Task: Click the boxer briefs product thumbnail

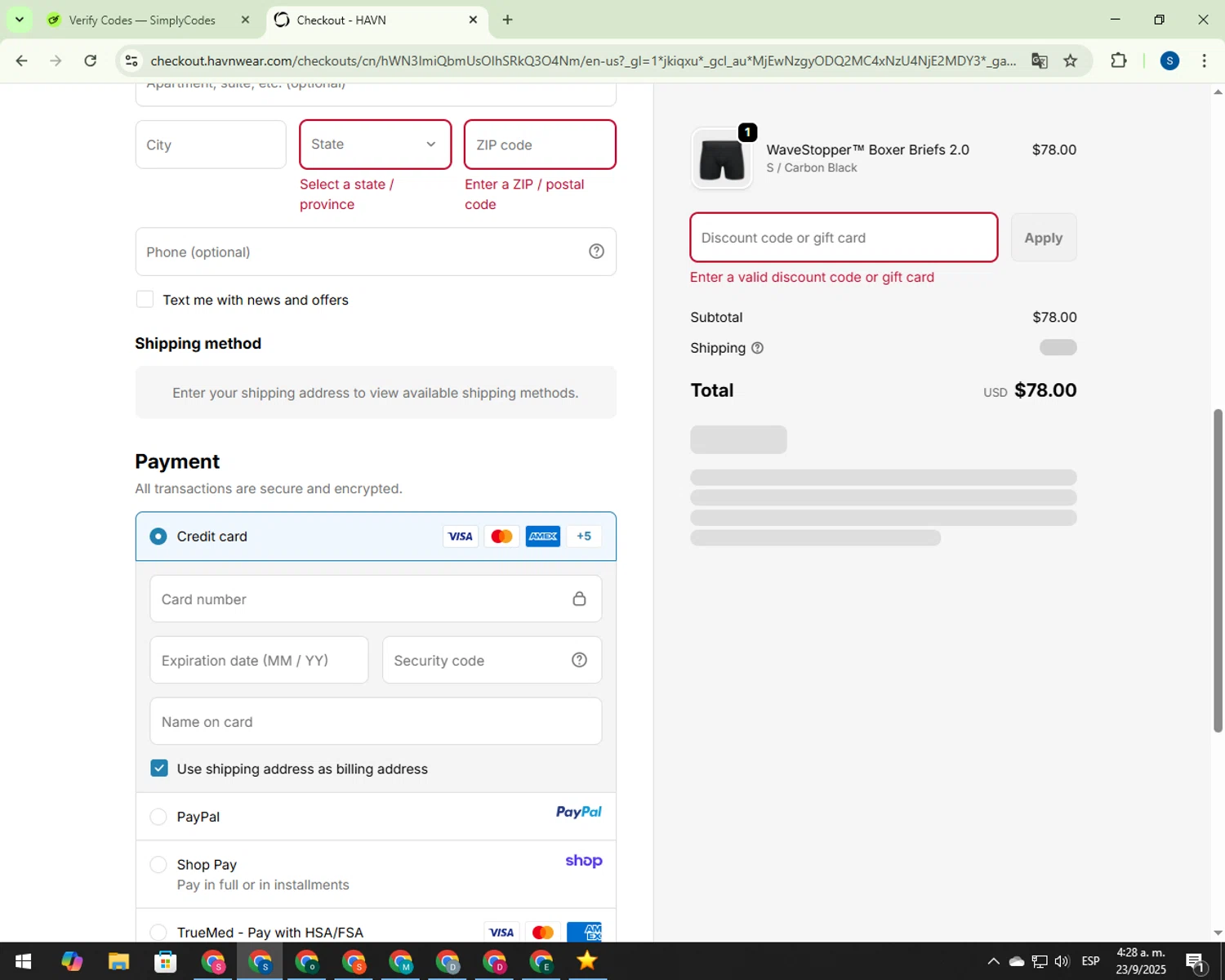Action: click(x=722, y=158)
